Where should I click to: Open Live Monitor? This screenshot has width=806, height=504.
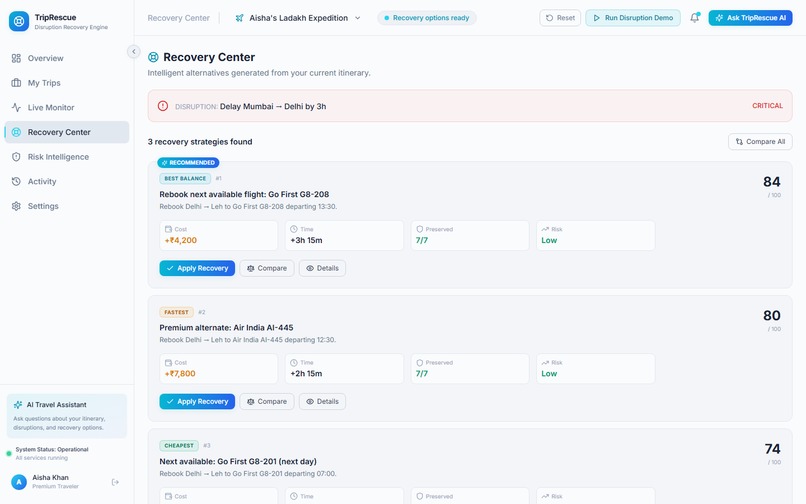67,107
